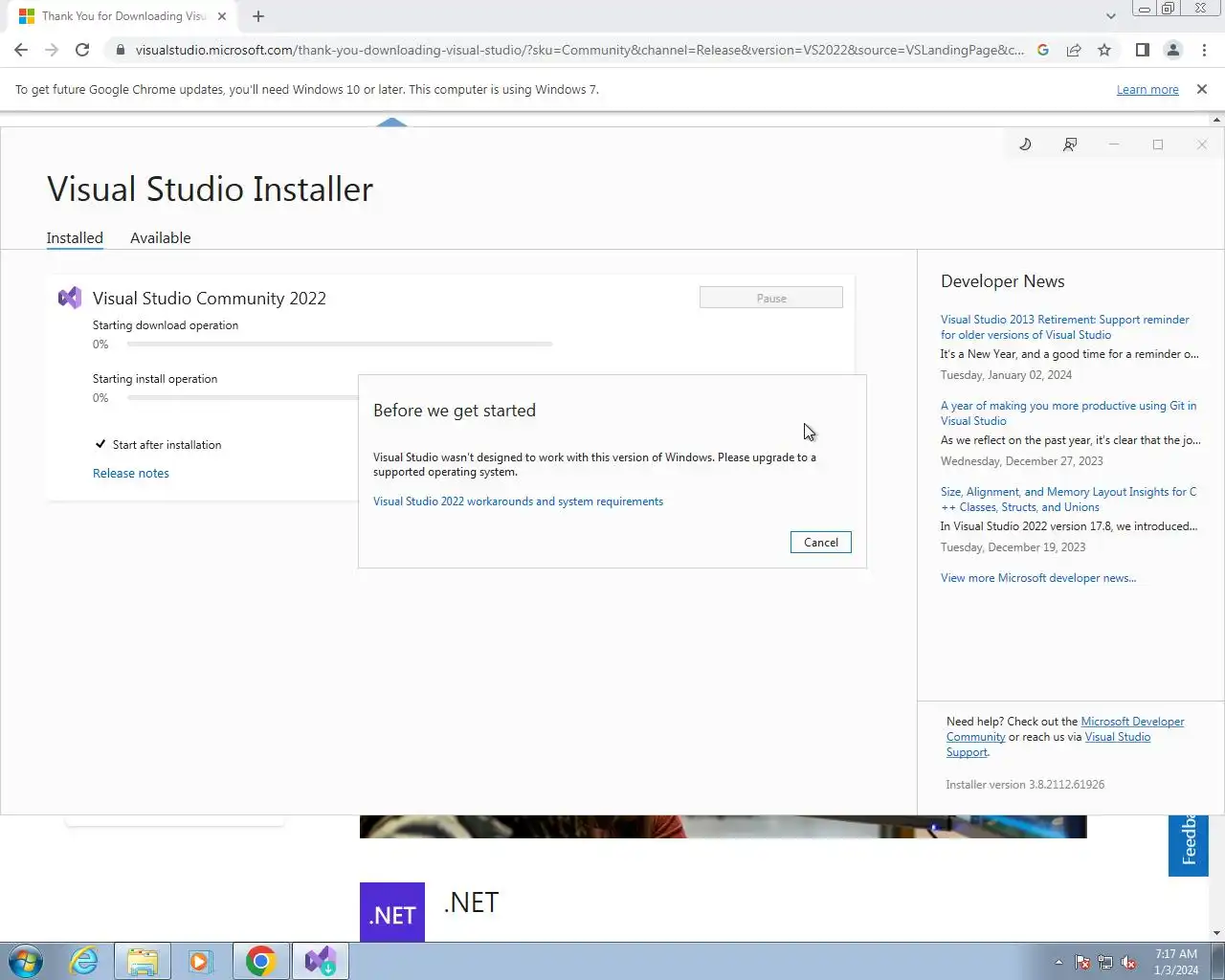Open the feedback icon in installer title bar
This screenshot has width=1225, height=980.
[1070, 145]
